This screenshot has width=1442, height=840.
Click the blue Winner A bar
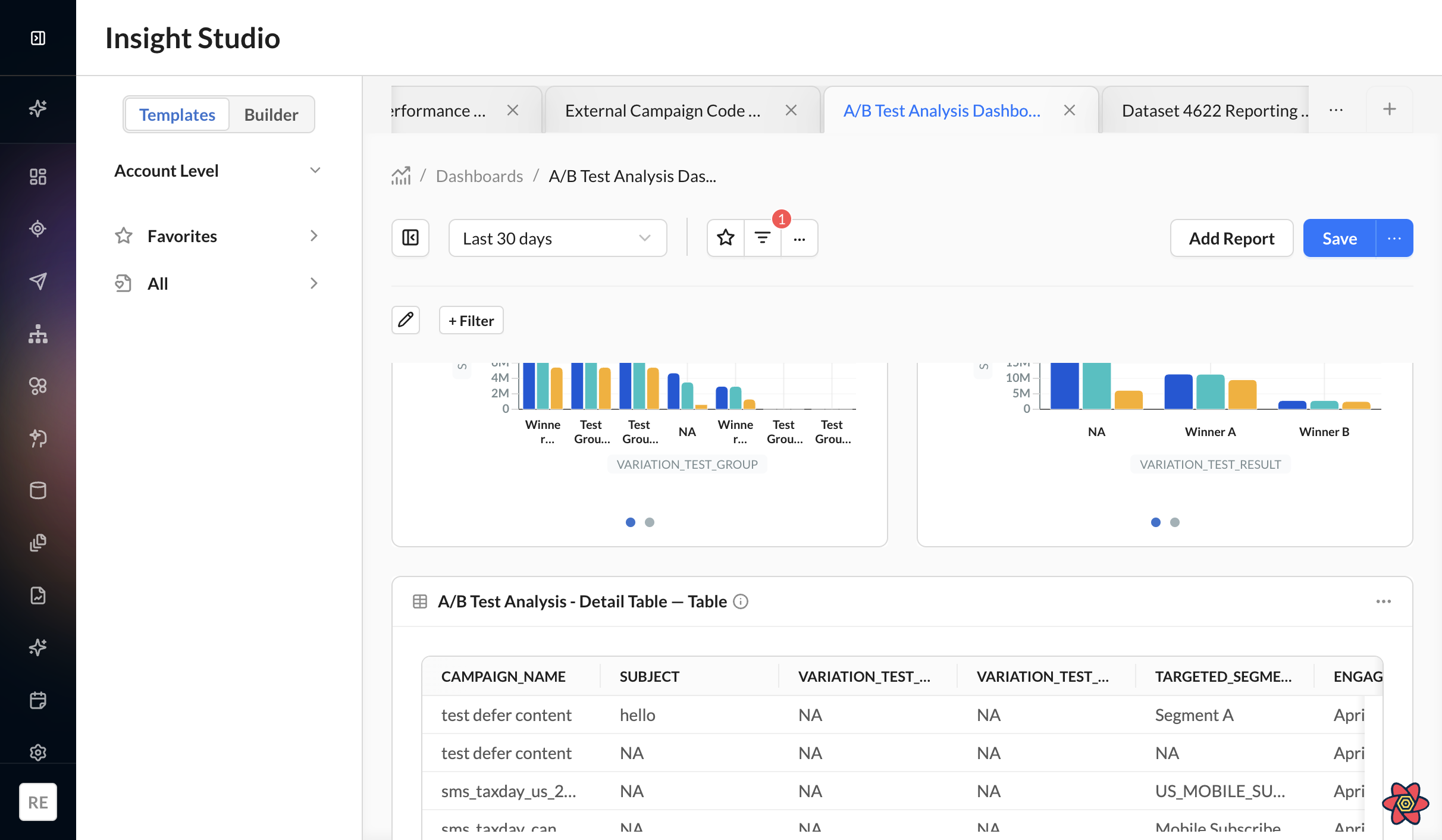point(1178,391)
